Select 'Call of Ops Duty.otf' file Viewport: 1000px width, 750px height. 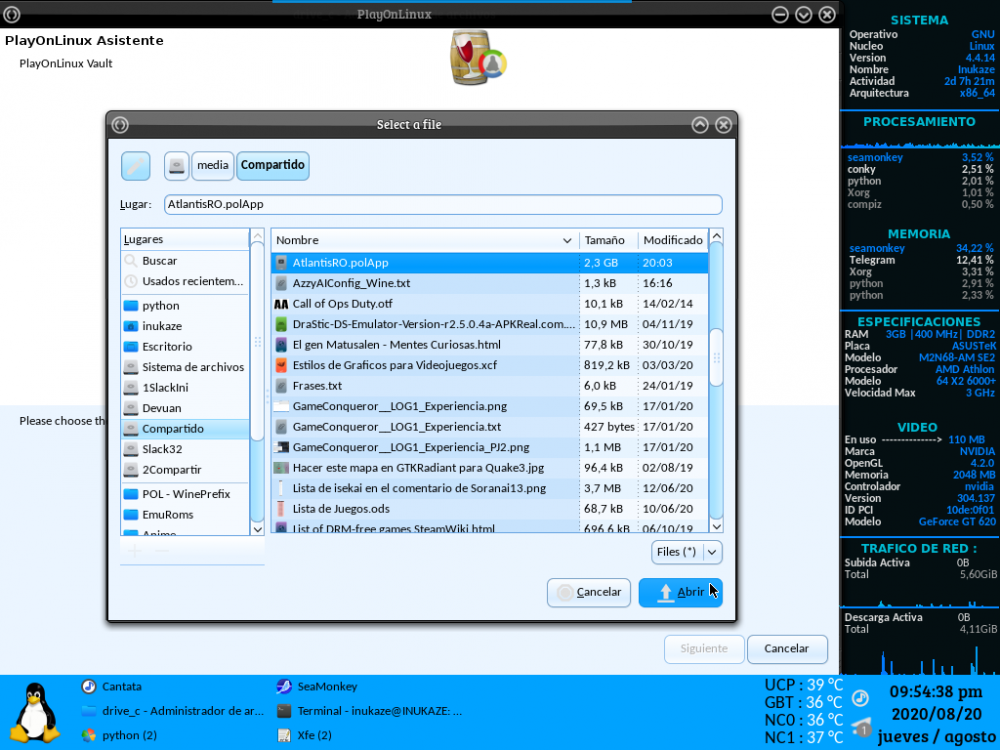tap(342, 304)
